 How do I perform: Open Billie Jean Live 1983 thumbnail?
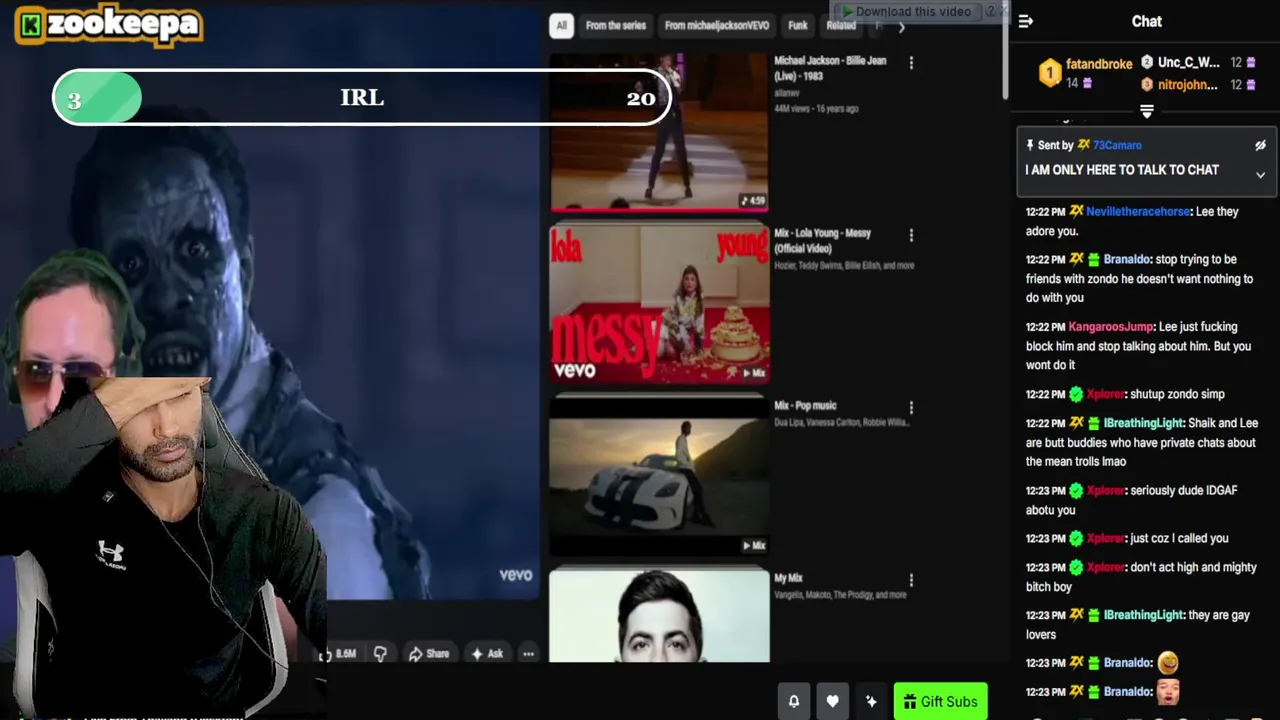(659, 131)
